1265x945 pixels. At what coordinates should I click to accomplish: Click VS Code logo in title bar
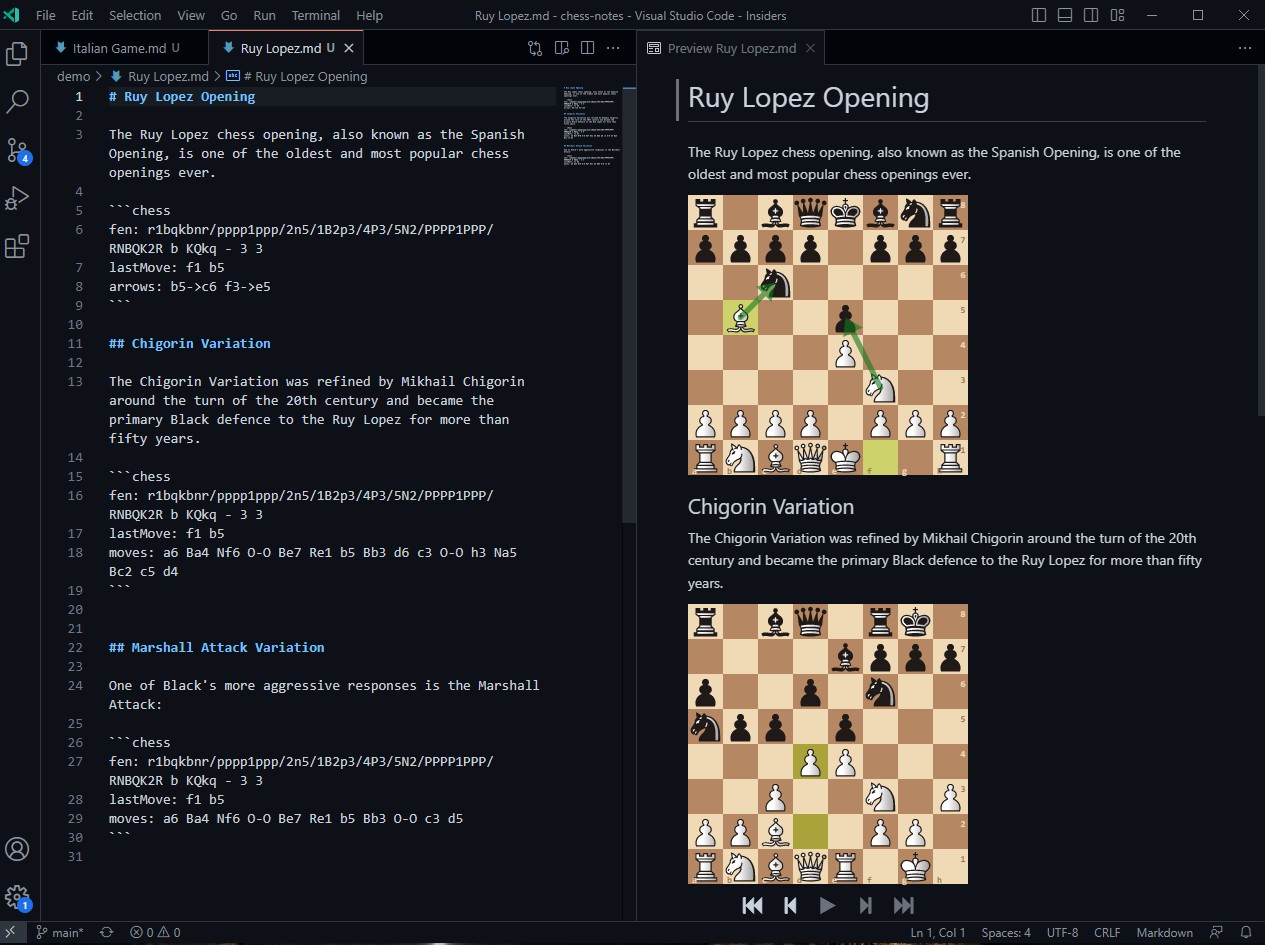12,15
